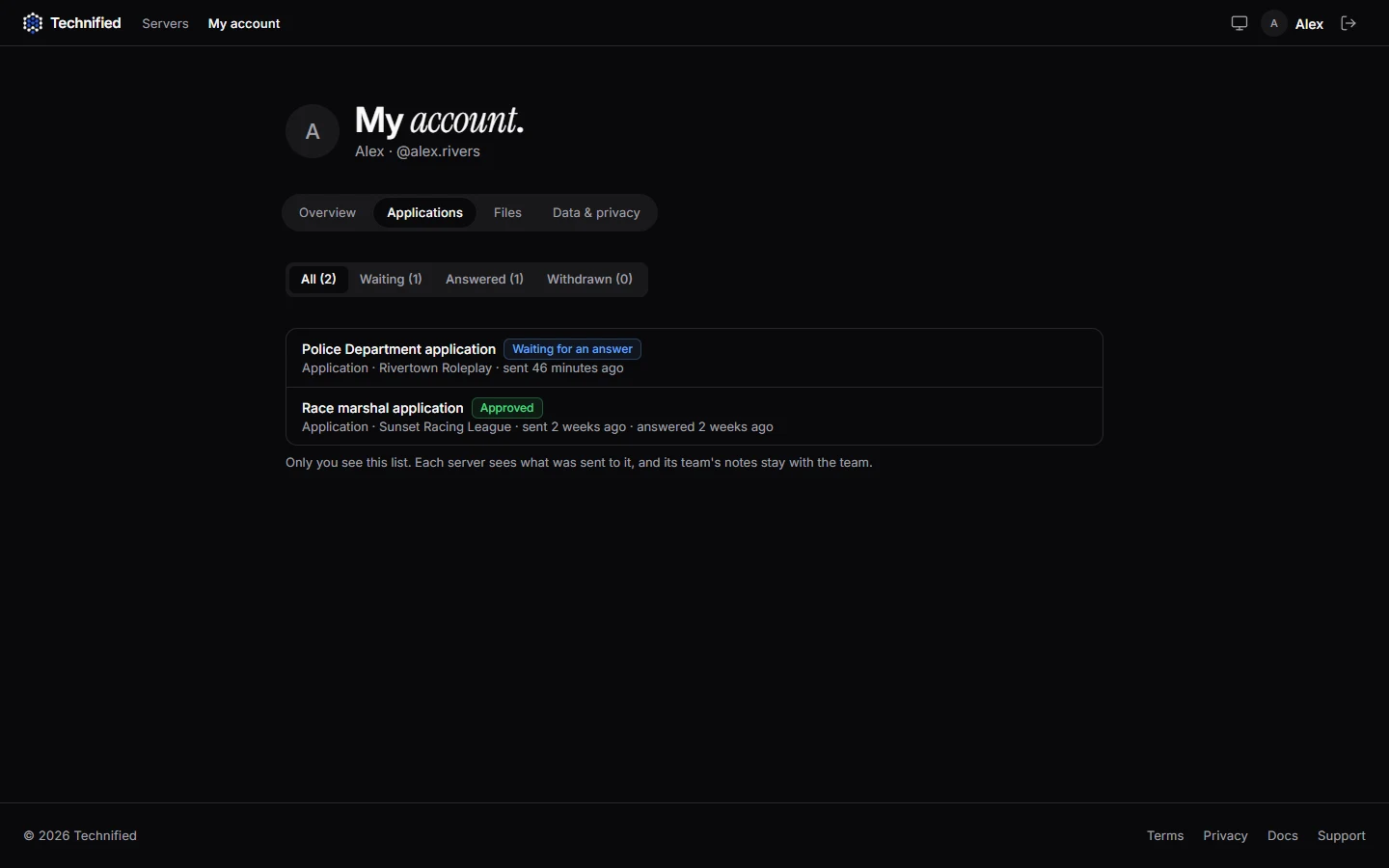Screen dimensions: 1389x868
Task: Open the Race marshal application entry
Action: tap(694, 417)
